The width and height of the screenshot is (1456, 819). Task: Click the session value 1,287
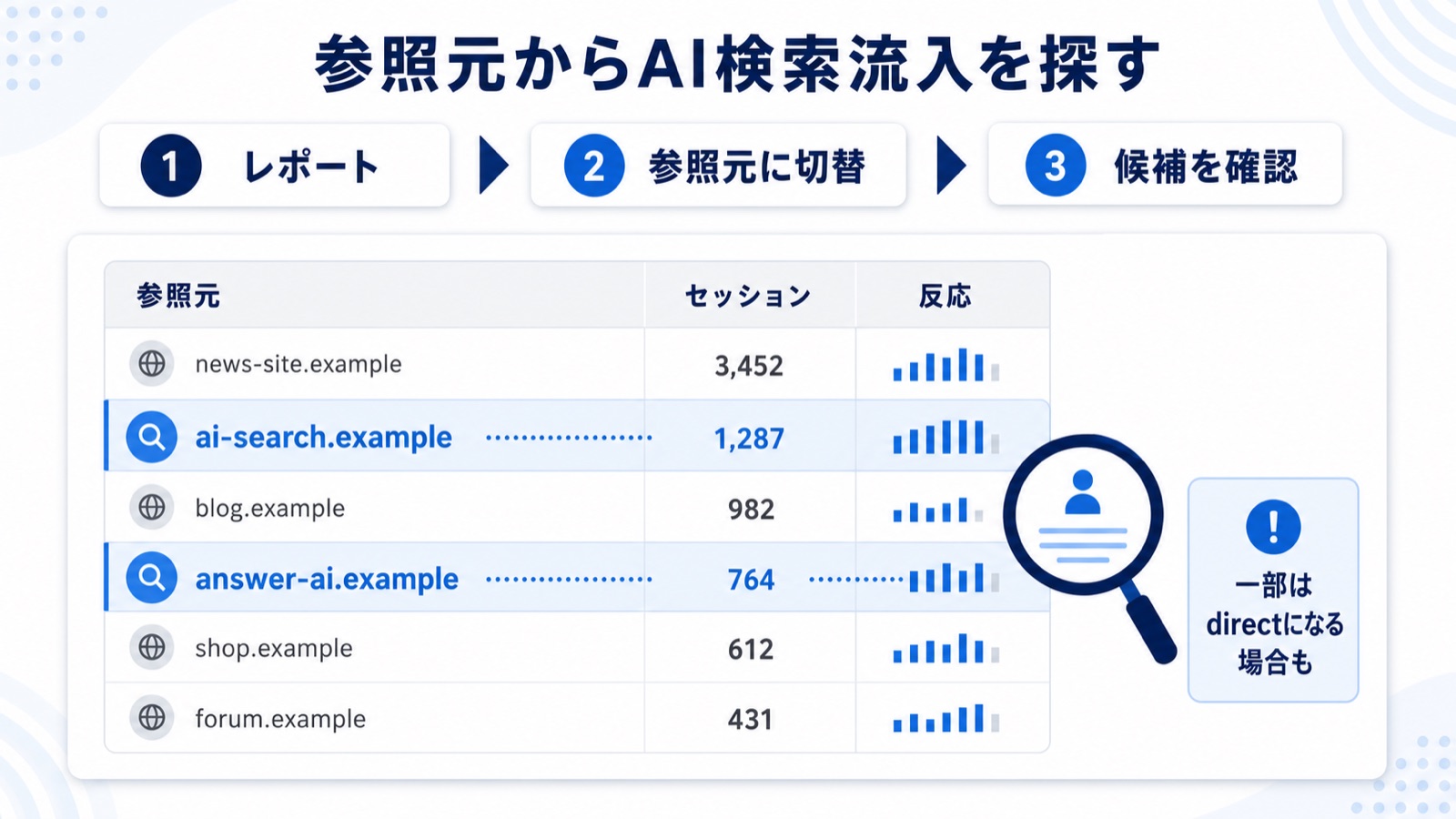coord(749,439)
